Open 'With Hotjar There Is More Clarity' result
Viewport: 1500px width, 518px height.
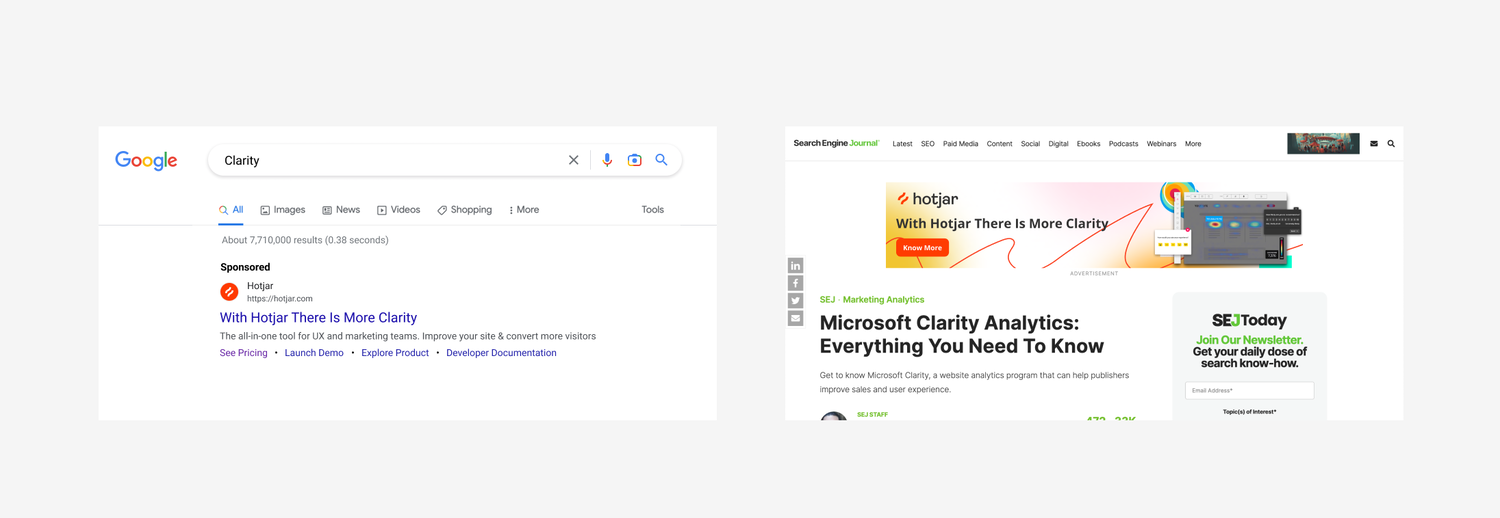318,318
